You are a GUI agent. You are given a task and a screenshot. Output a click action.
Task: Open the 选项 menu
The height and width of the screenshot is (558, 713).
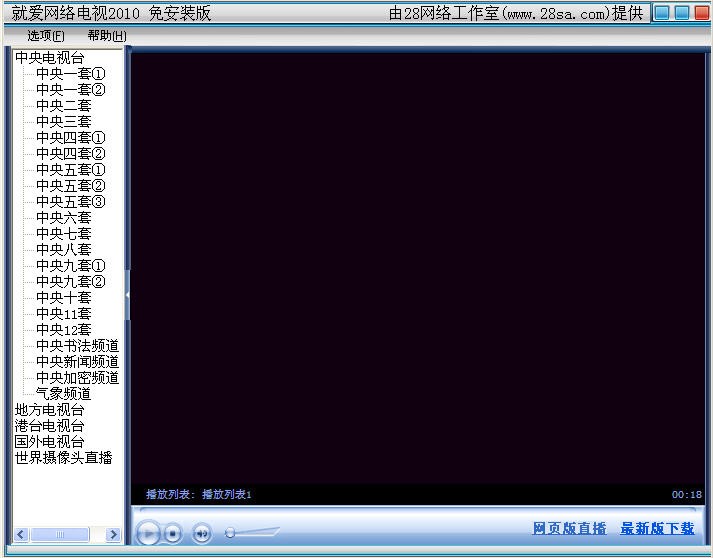[x=46, y=35]
